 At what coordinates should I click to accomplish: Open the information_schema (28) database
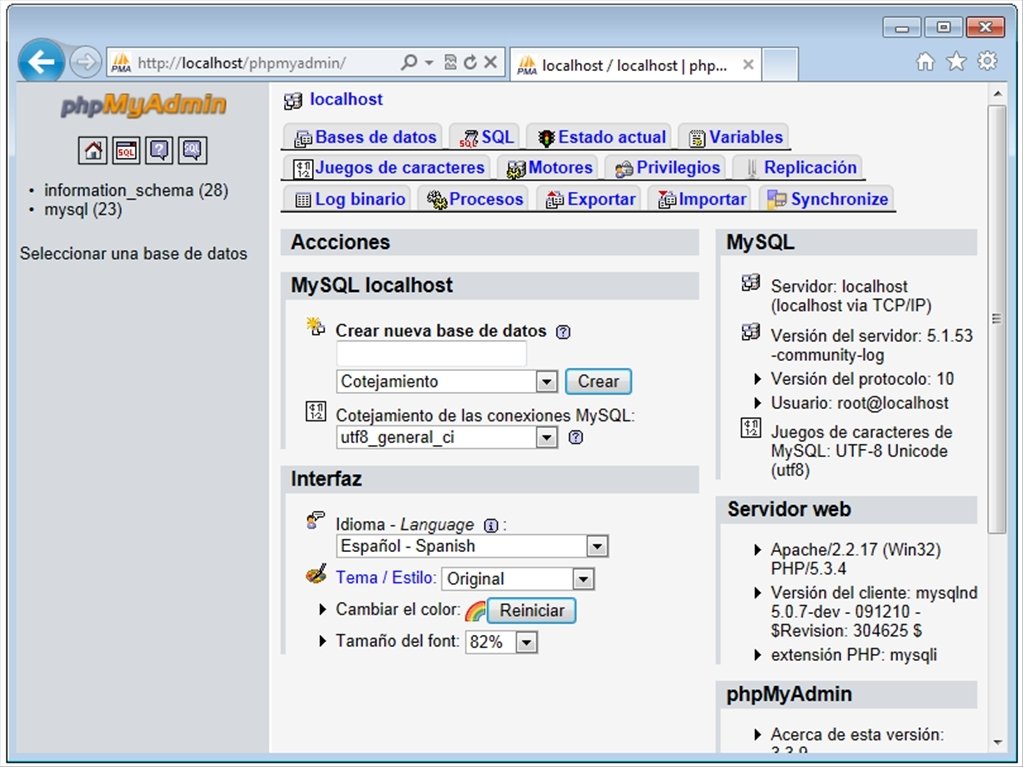click(x=136, y=190)
